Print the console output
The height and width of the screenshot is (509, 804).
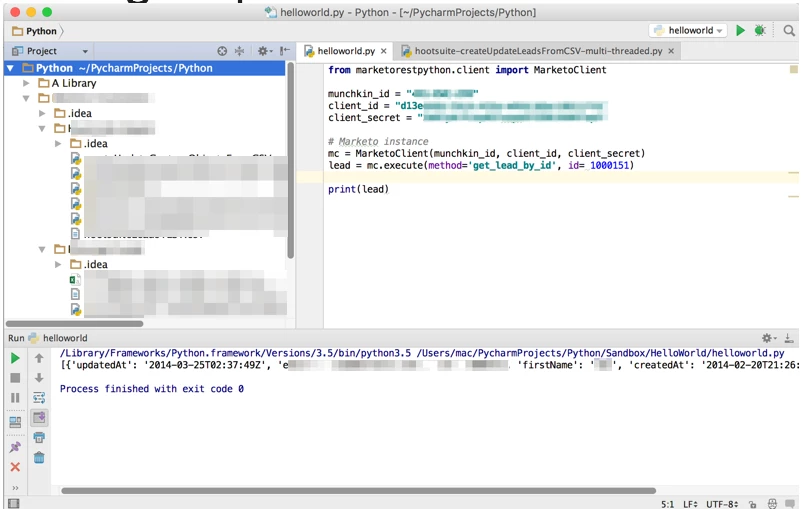(x=39, y=437)
